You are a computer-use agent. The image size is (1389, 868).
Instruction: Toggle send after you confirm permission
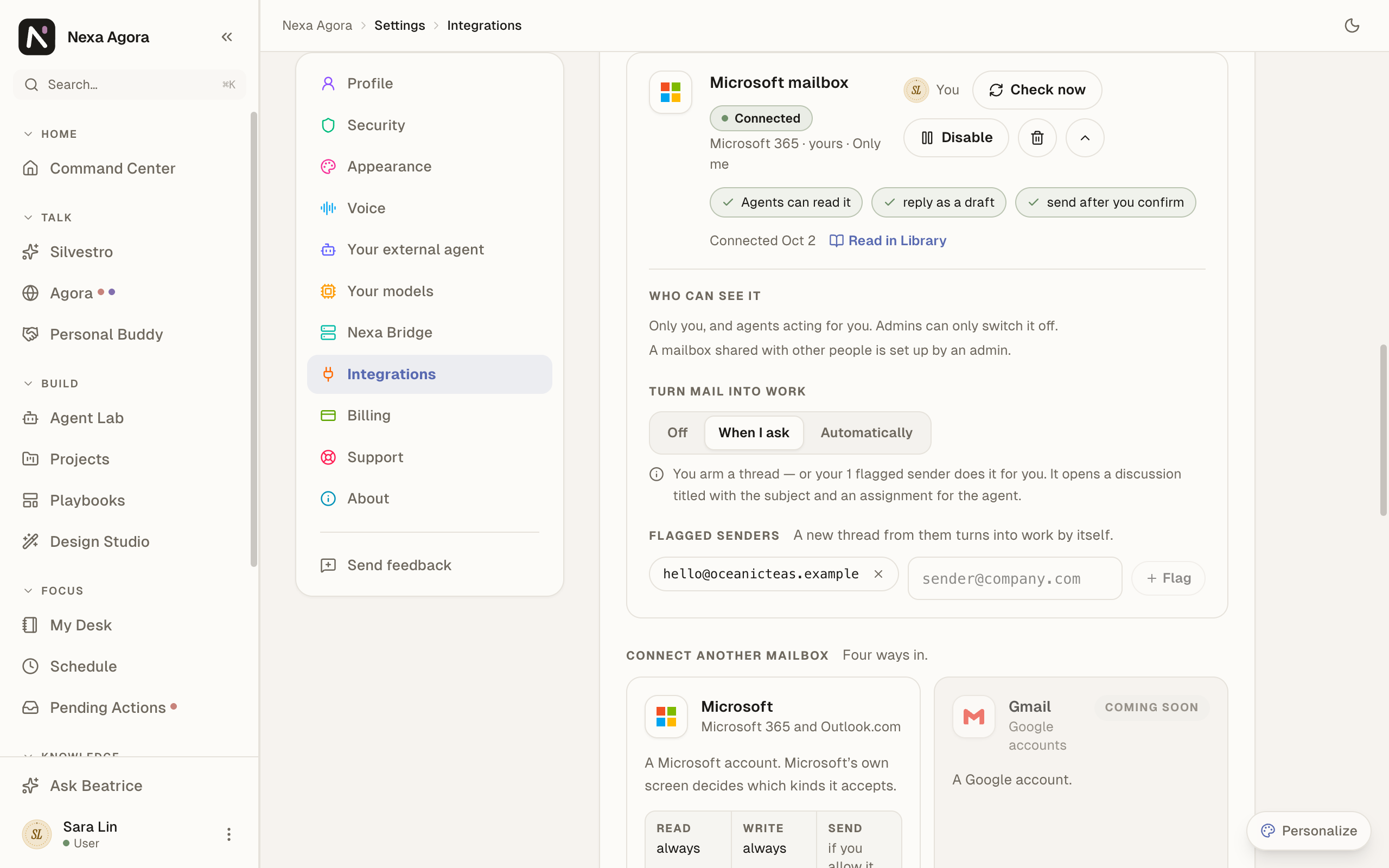1105,202
